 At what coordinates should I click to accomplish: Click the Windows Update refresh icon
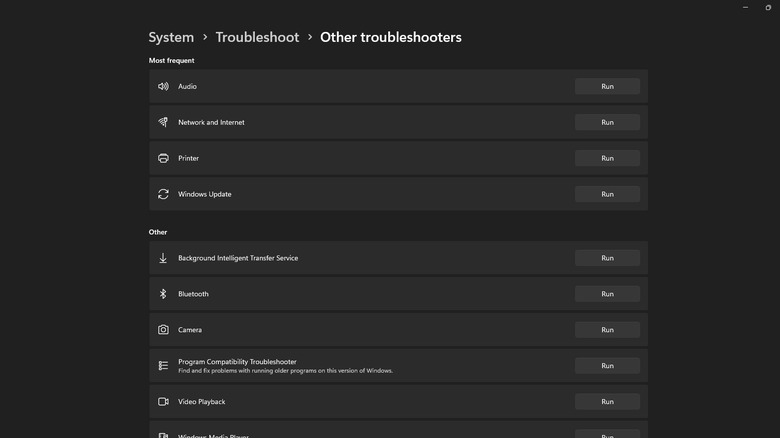(163, 194)
